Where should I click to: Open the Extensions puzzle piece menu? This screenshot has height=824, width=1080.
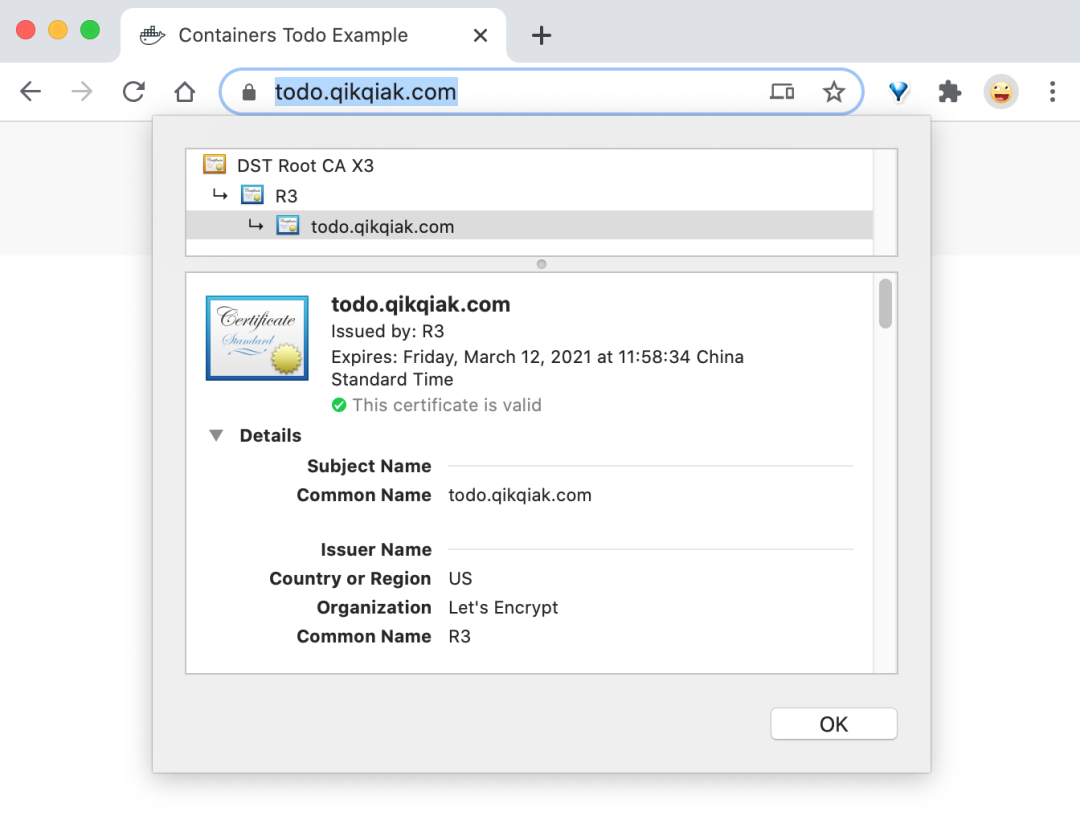949,91
